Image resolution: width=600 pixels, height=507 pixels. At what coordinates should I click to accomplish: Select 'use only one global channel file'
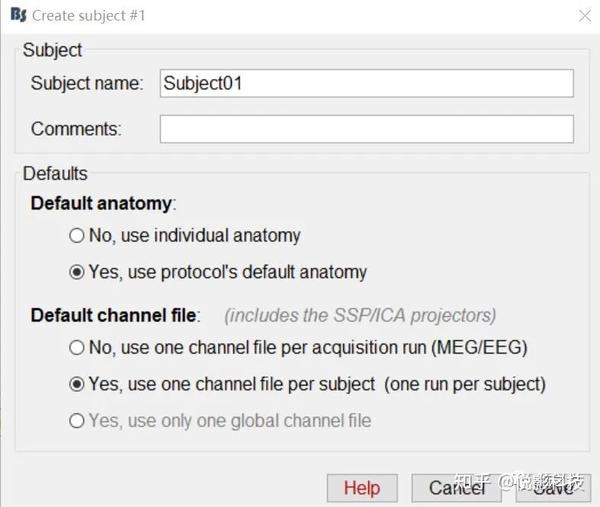pyautogui.click(x=77, y=421)
